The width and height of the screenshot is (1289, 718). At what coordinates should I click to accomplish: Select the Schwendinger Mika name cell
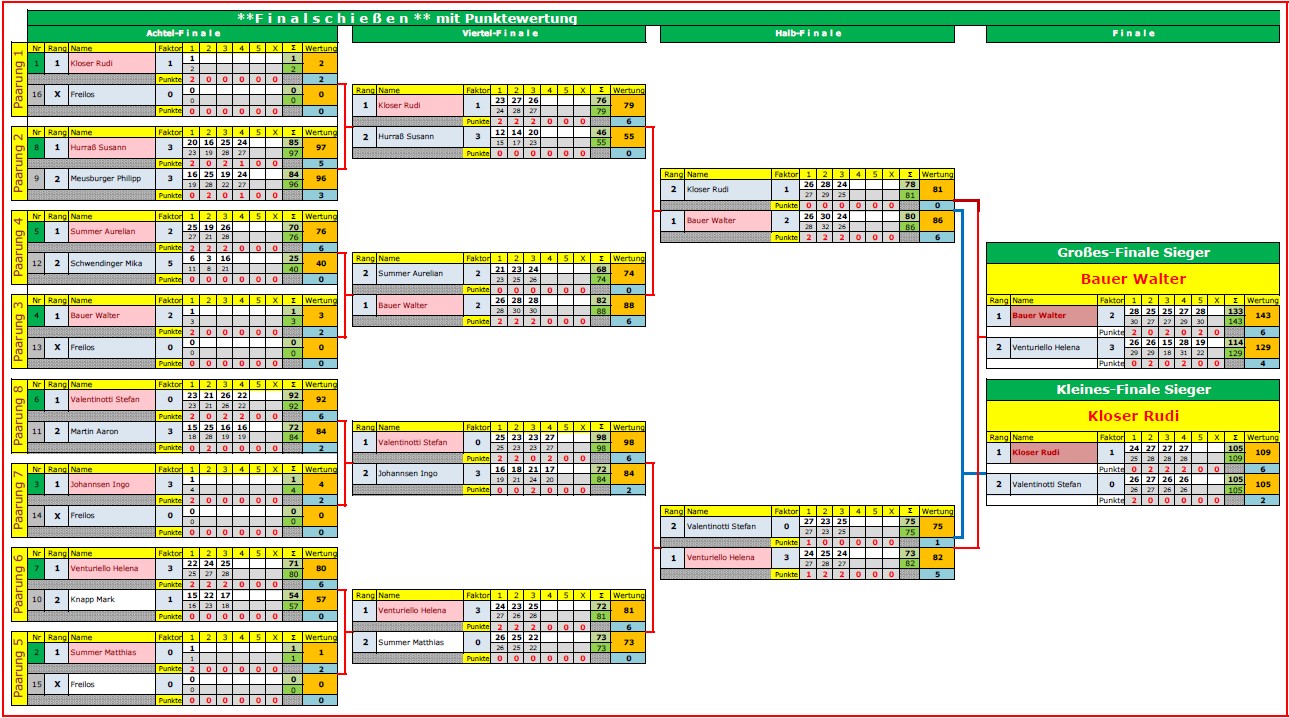click(112, 263)
